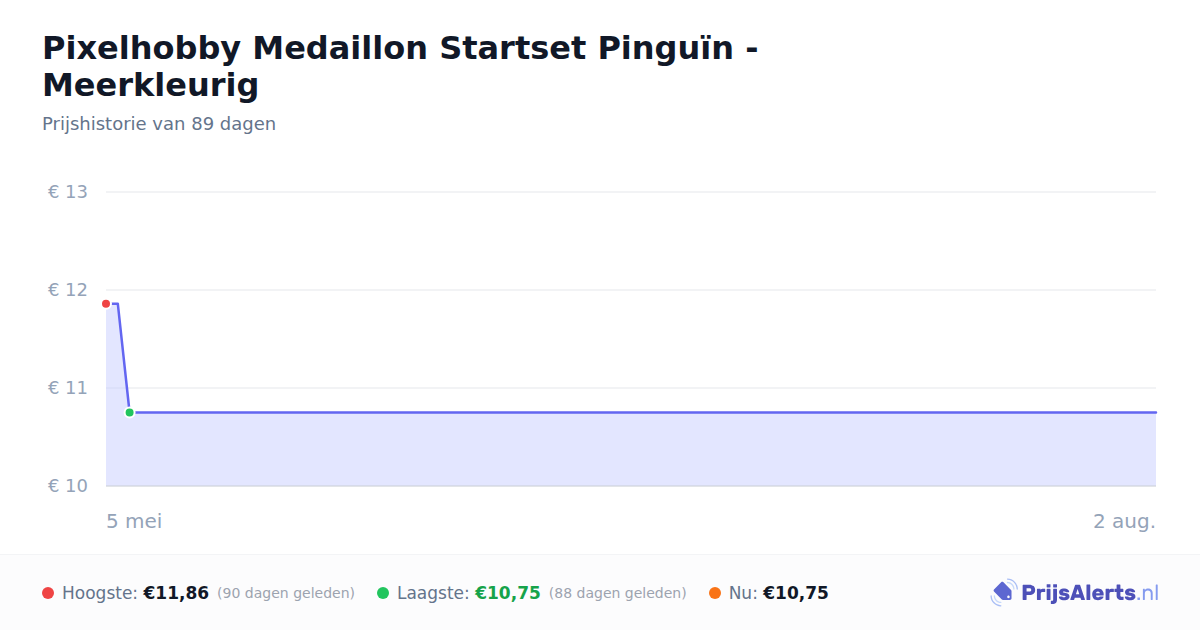Click the red dot next to Hoogste

pos(48,593)
